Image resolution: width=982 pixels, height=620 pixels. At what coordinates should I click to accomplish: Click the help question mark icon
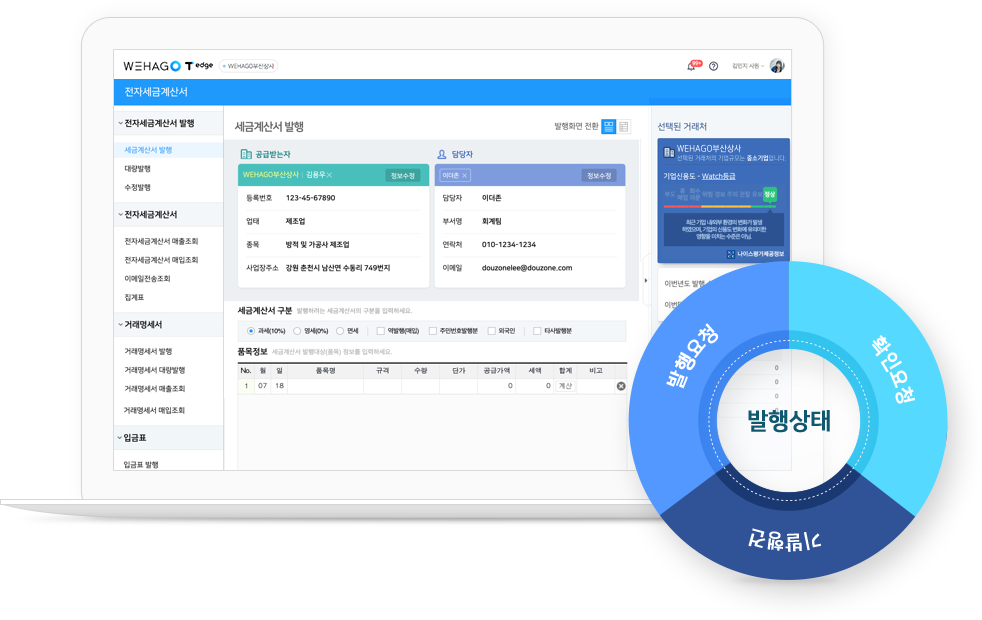713,66
